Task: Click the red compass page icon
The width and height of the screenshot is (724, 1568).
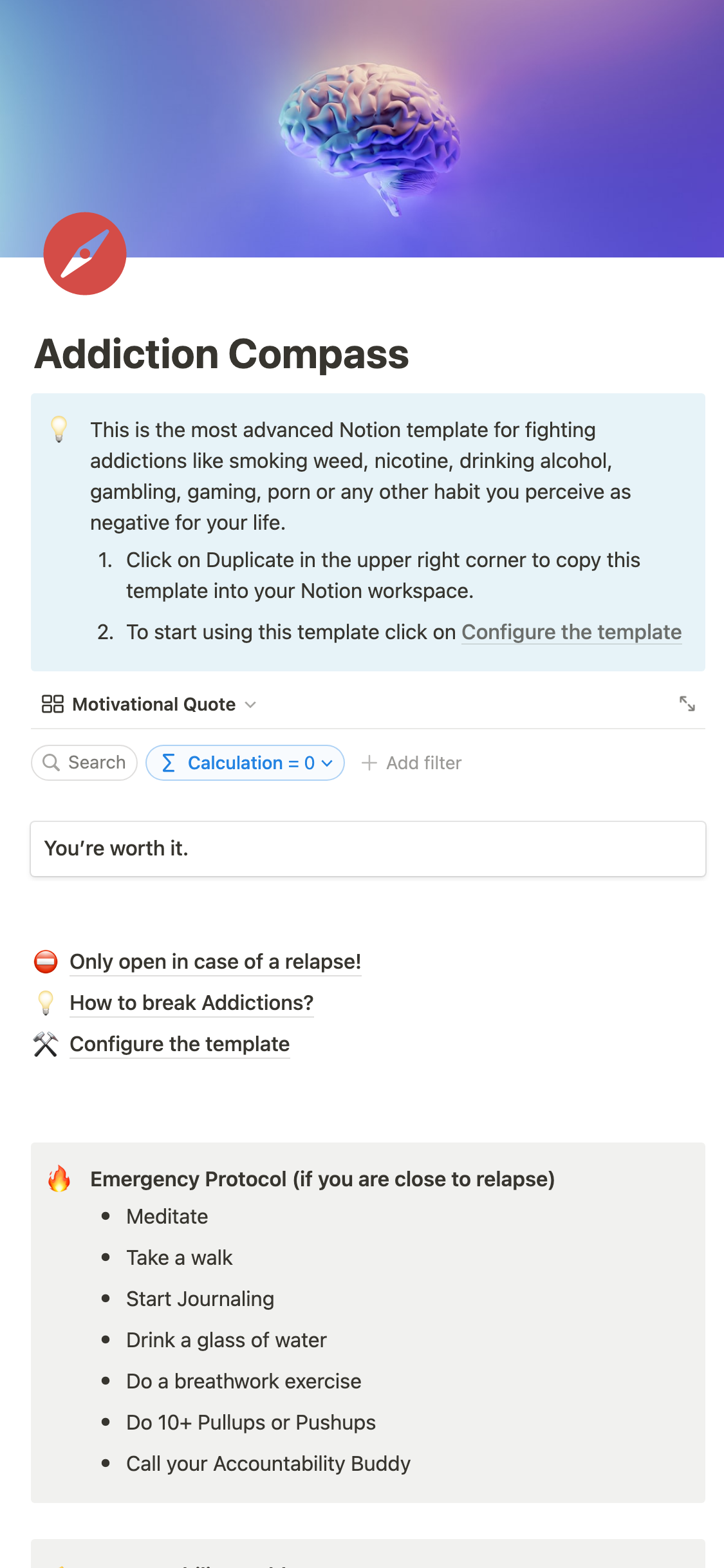Action: [x=85, y=254]
